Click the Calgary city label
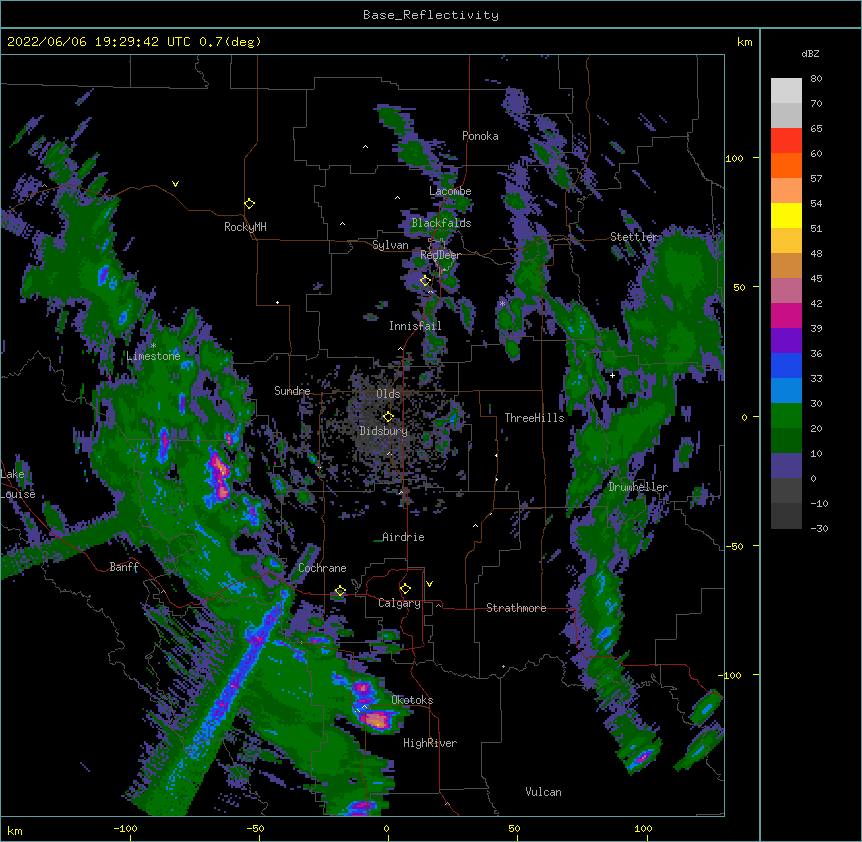 click(400, 603)
